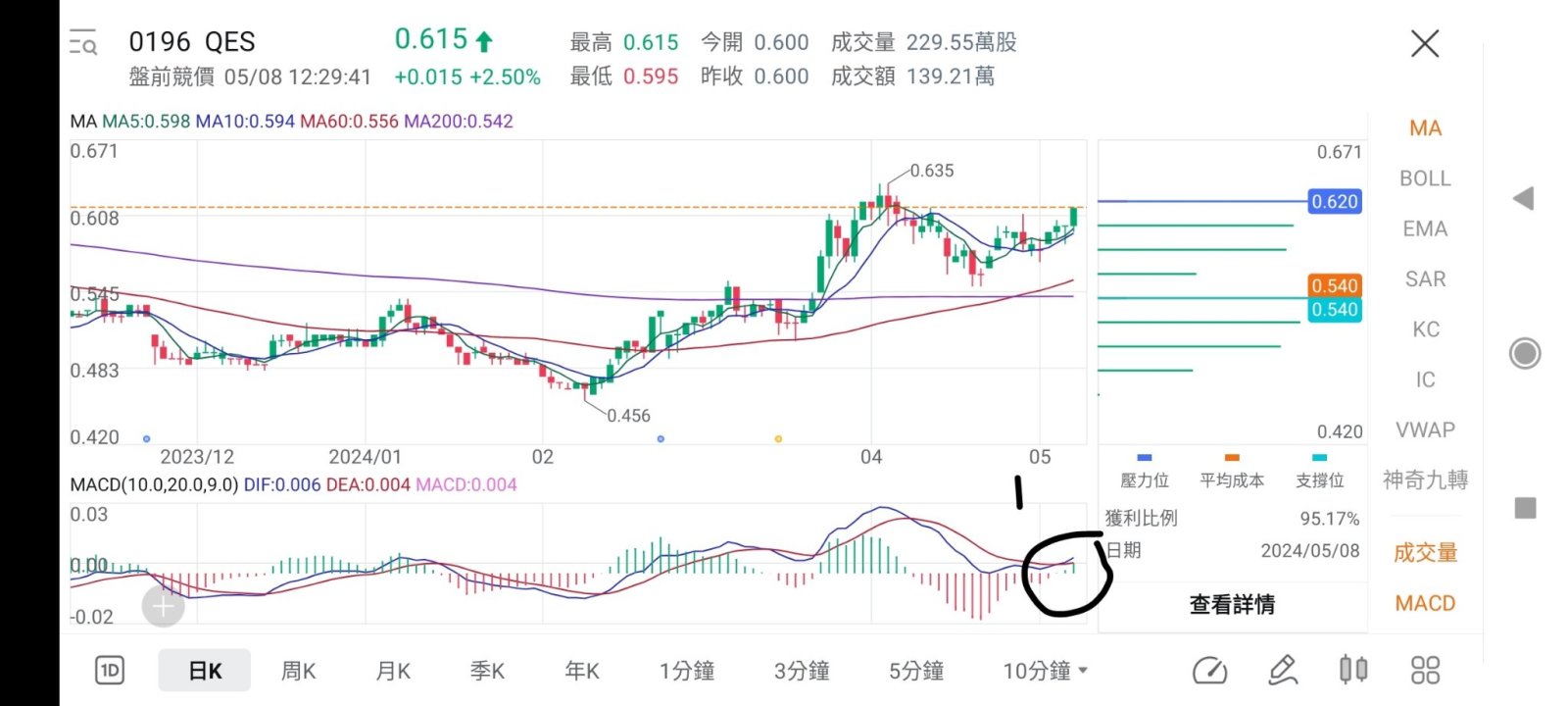
Task: Select the 成交量 sub-indicator
Action: coord(1425,553)
